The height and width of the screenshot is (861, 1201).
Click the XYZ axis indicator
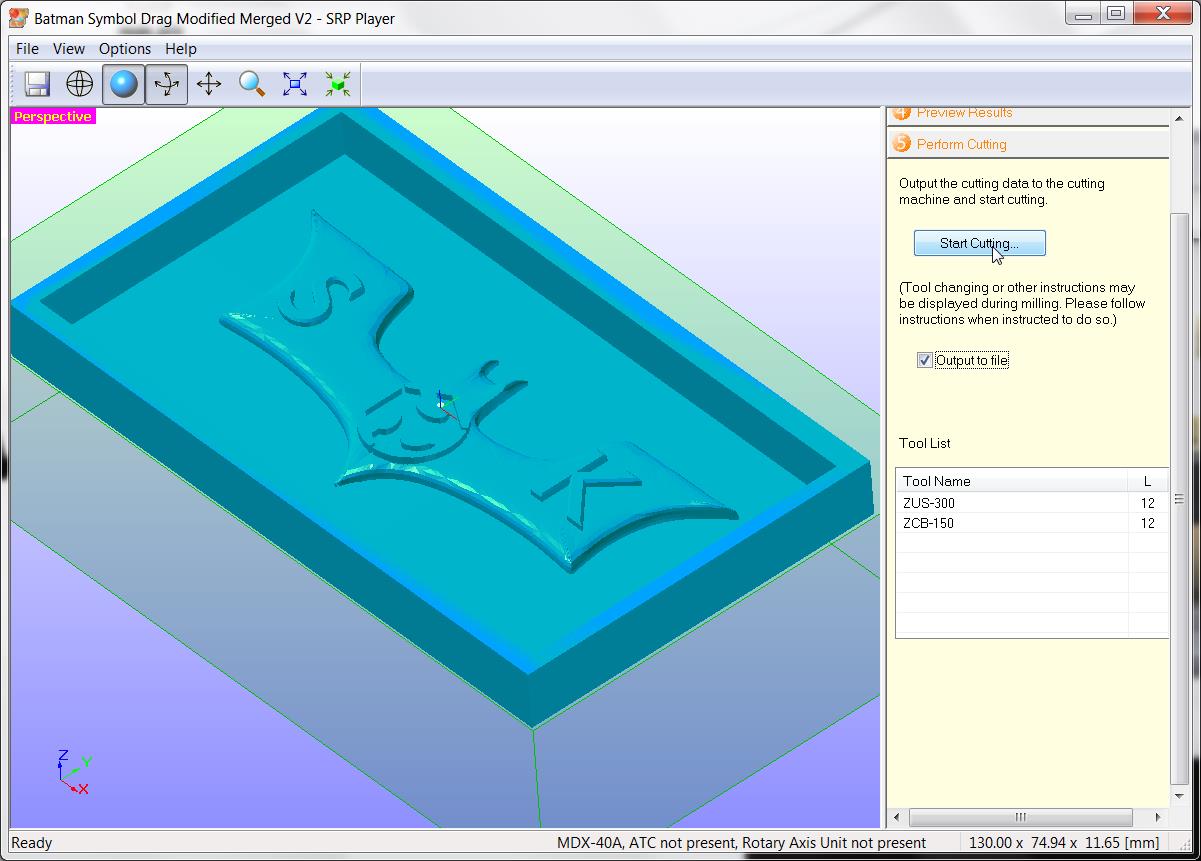[73, 772]
